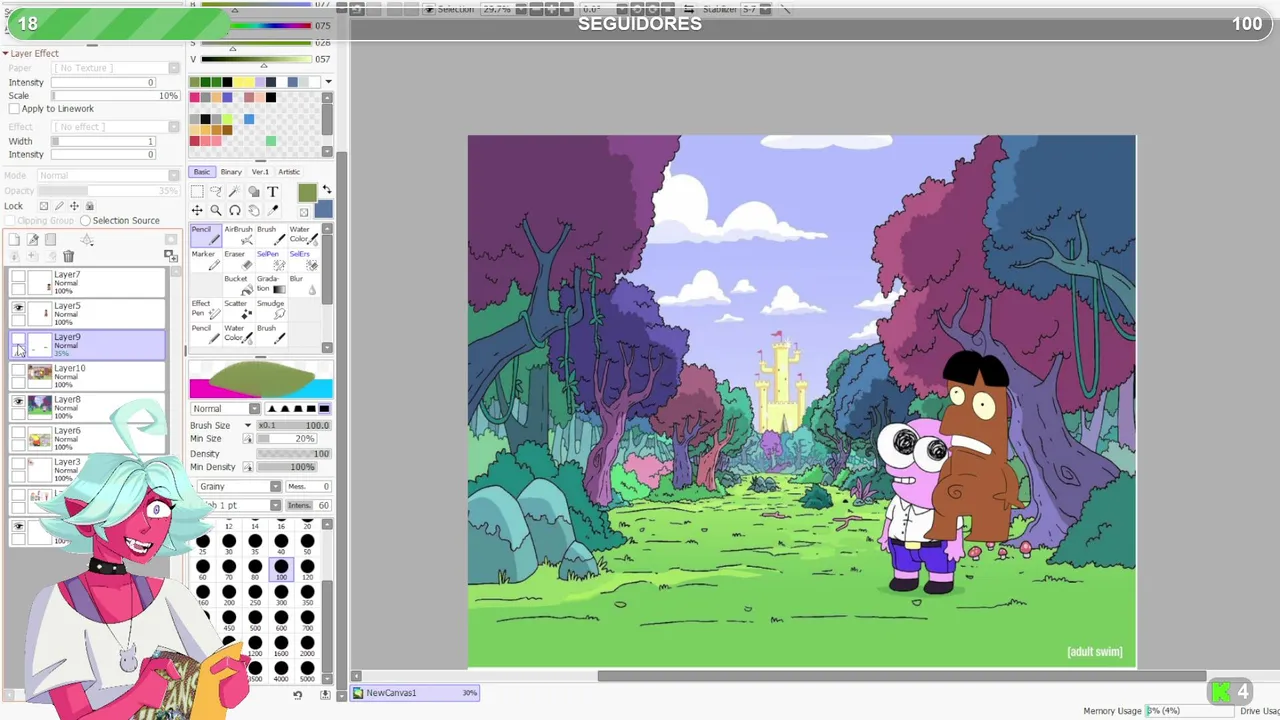The height and width of the screenshot is (720, 1280).
Task: Pick the lasso selection tool
Action: [x=216, y=192]
